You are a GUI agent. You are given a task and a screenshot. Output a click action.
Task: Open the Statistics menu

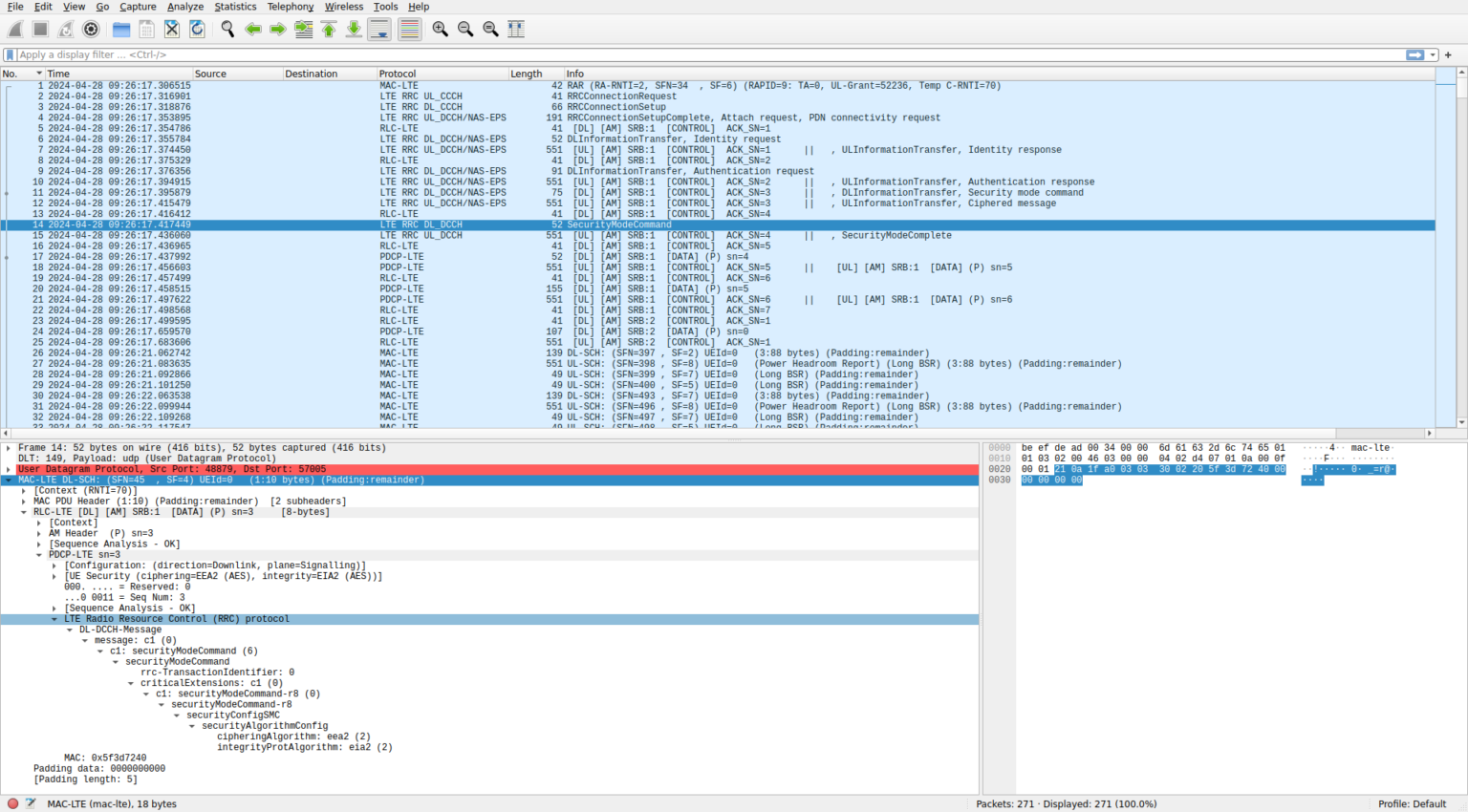235,7
